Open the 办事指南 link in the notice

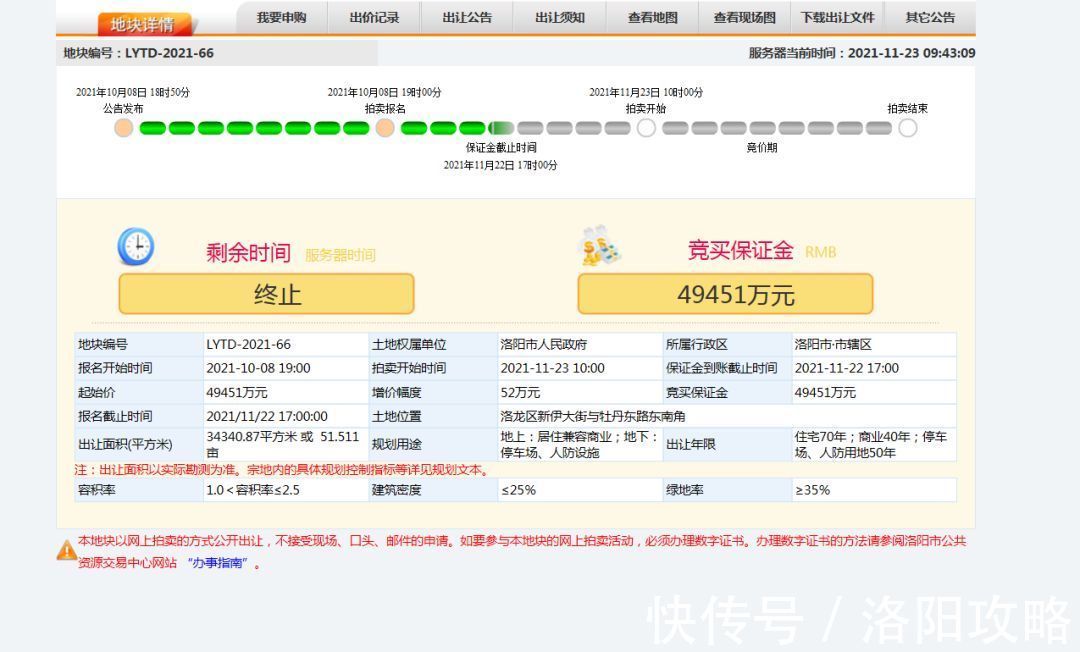pyautogui.click(x=217, y=563)
